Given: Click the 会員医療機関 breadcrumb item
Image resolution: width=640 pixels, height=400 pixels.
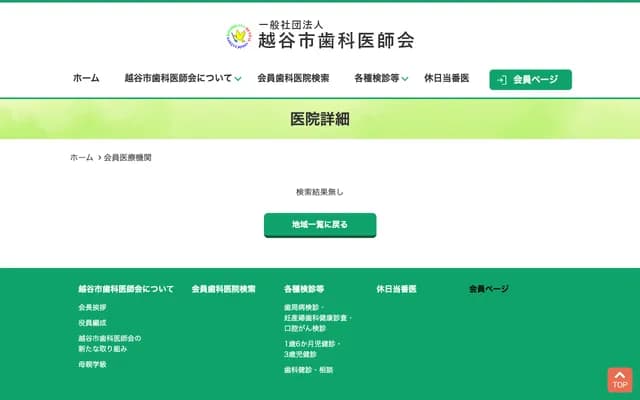Looking at the screenshot, I should pyautogui.click(x=128, y=158).
